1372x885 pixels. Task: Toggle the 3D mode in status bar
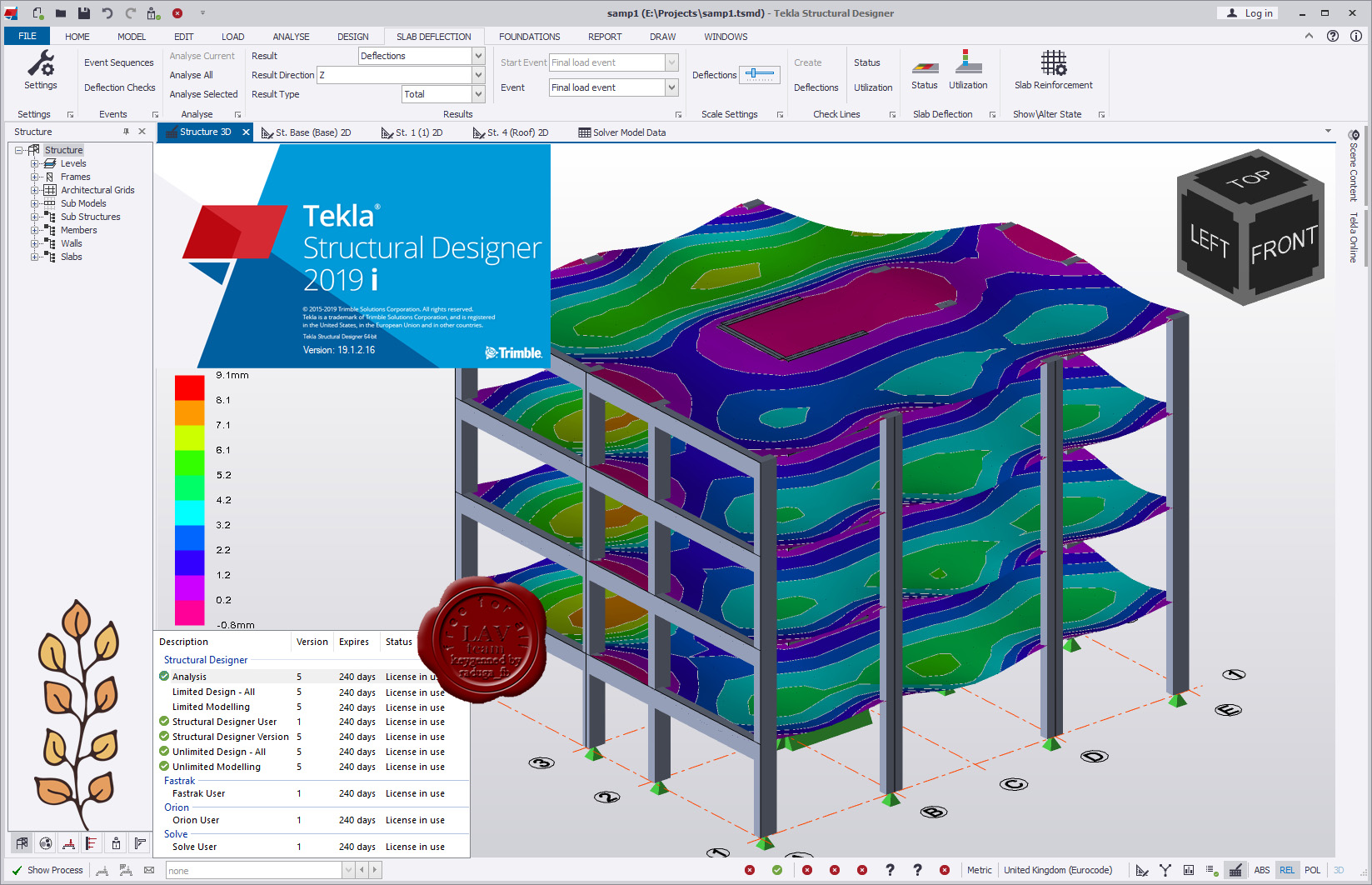point(1339,870)
